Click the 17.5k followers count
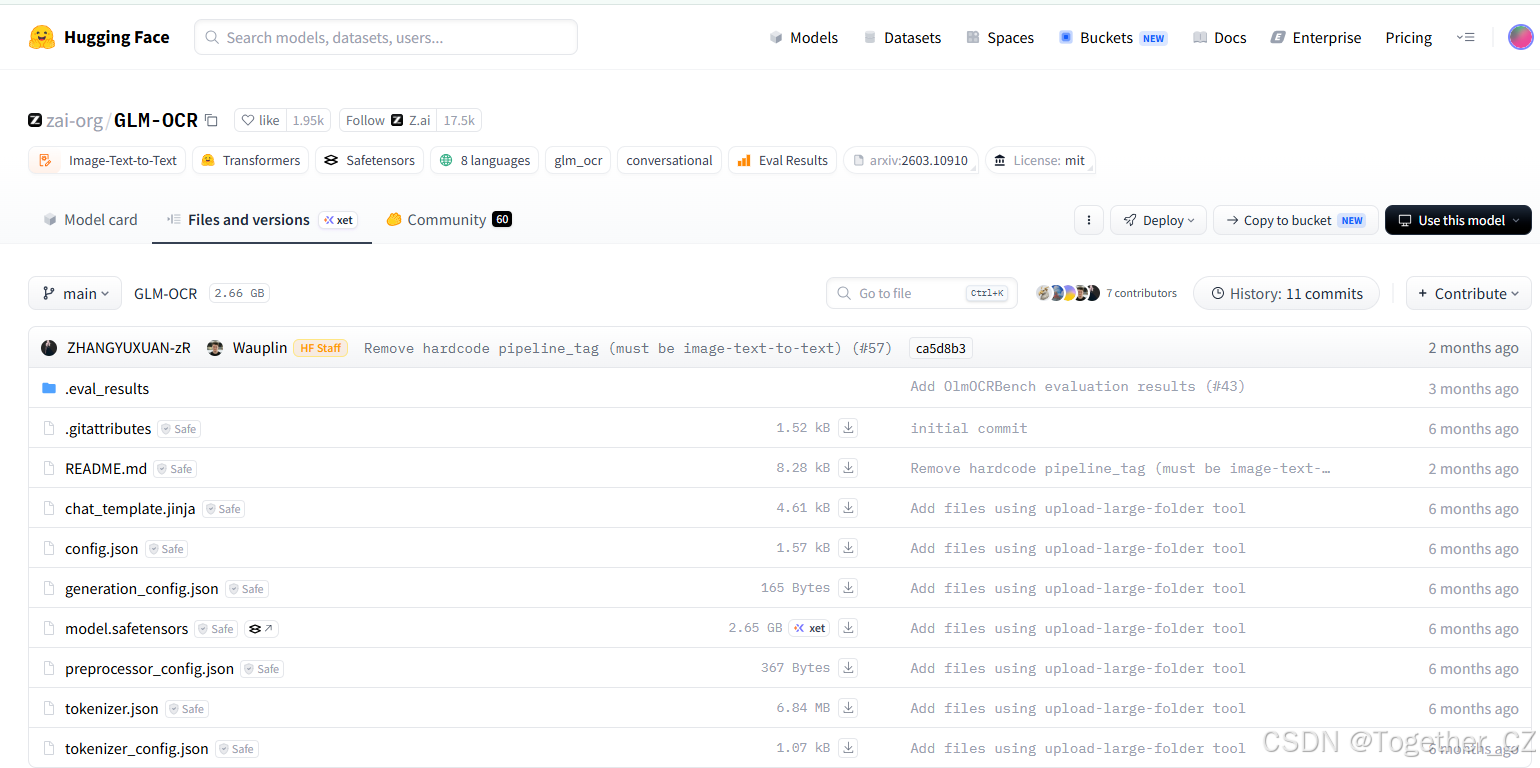The image size is (1540, 768). tap(459, 120)
